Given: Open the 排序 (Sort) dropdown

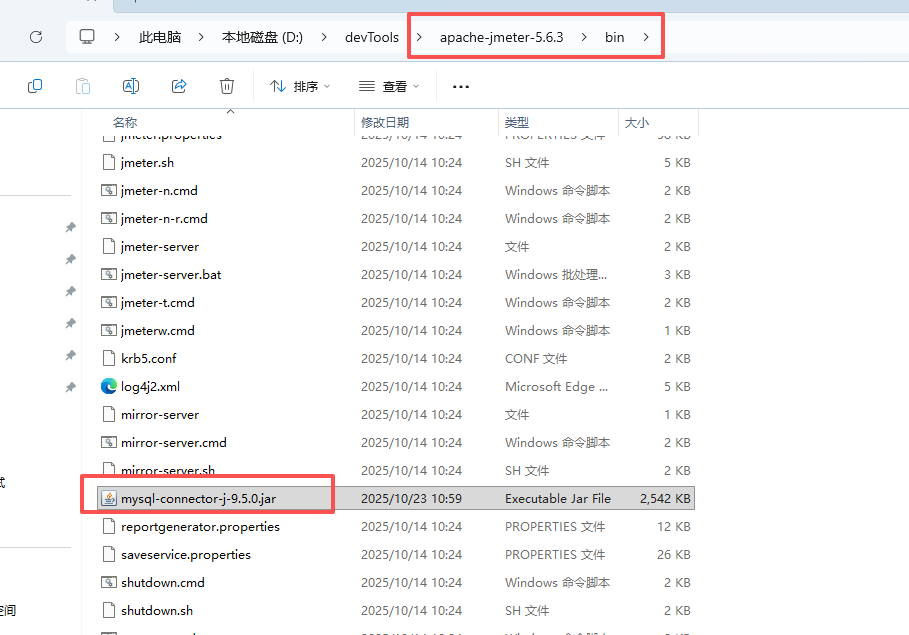Looking at the screenshot, I should tap(300, 86).
